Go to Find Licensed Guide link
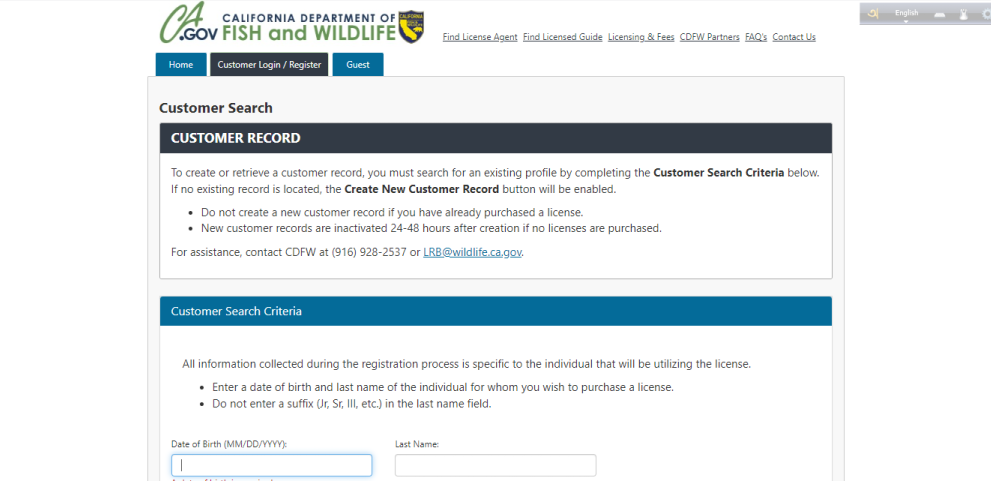The width and height of the screenshot is (991, 481). [562, 37]
